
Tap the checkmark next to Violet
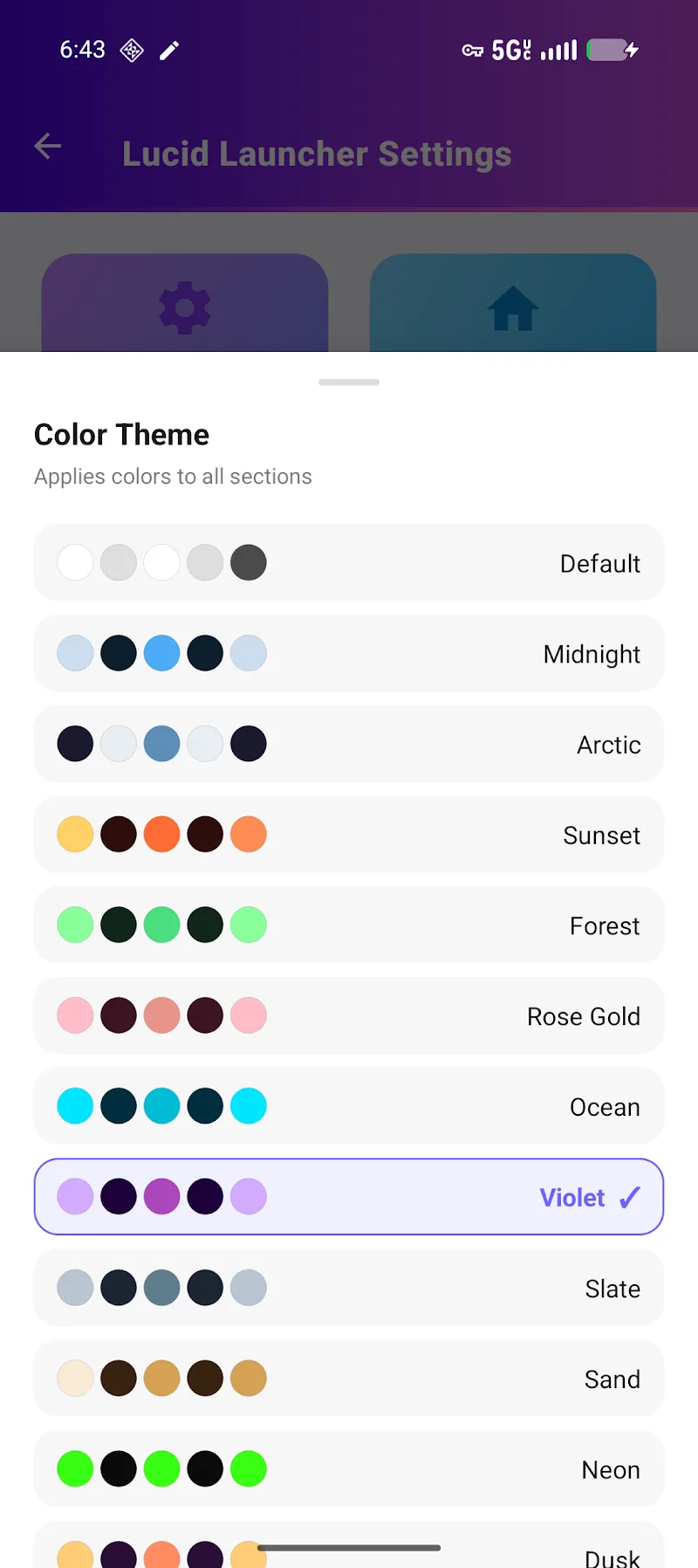(630, 1197)
